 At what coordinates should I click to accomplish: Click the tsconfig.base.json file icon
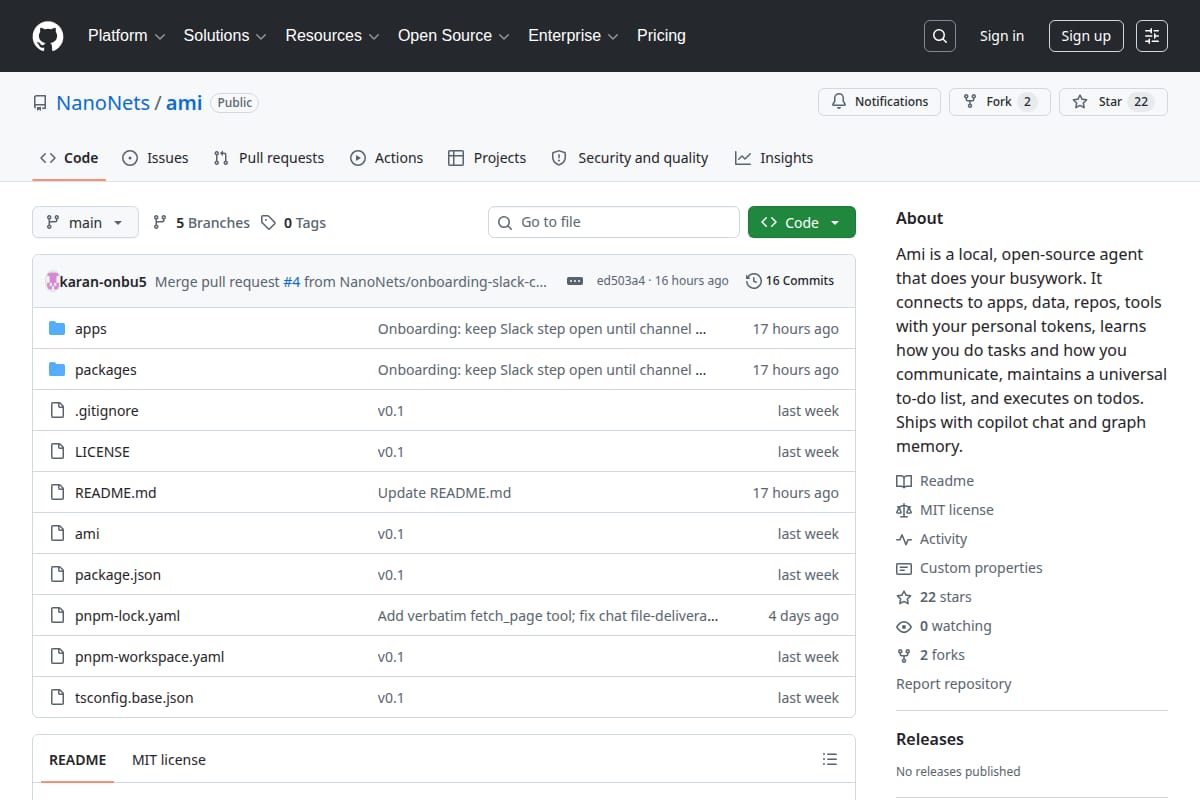(57, 698)
